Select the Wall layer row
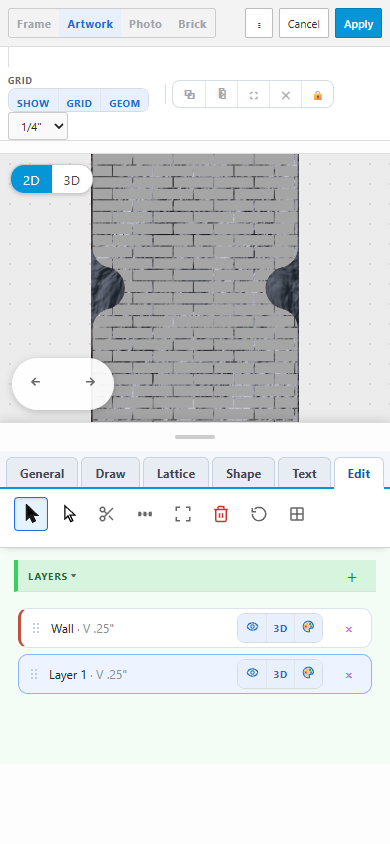390x844 pixels. coord(195,628)
